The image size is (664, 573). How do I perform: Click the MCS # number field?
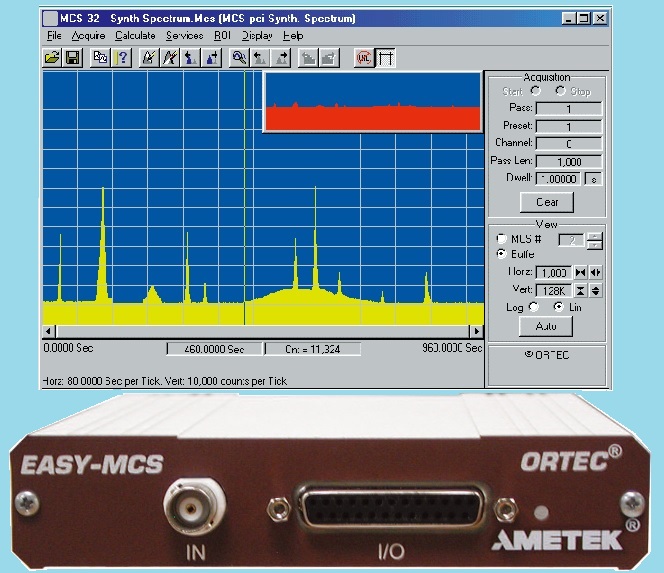pyautogui.click(x=572, y=241)
